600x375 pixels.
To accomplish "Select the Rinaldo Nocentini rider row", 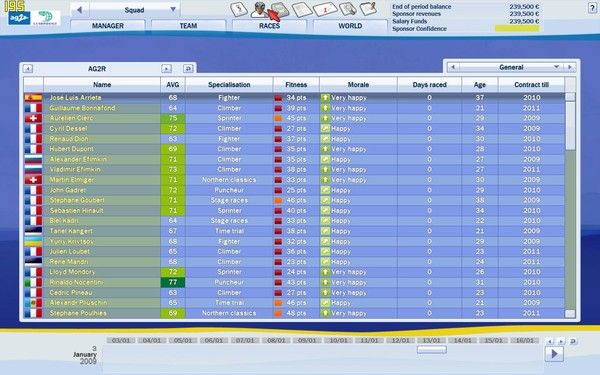I will (x=294, y=282).
